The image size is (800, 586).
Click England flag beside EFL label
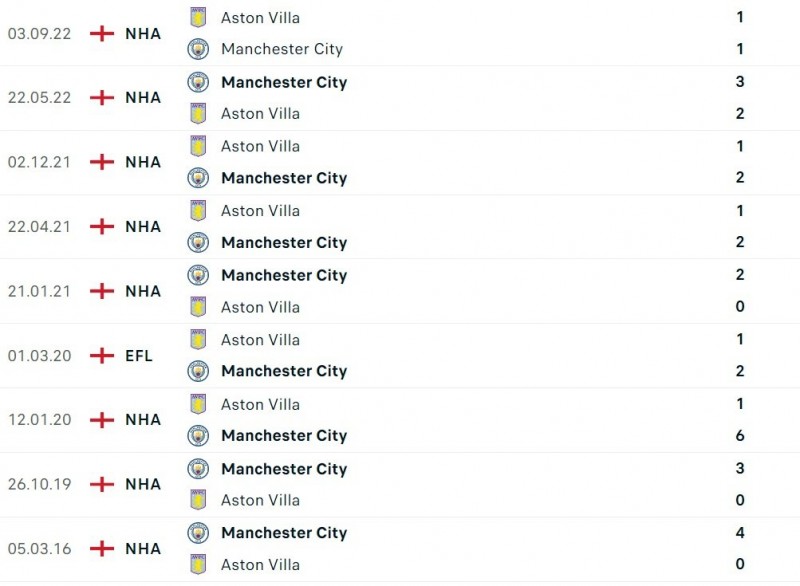point(102,356)
